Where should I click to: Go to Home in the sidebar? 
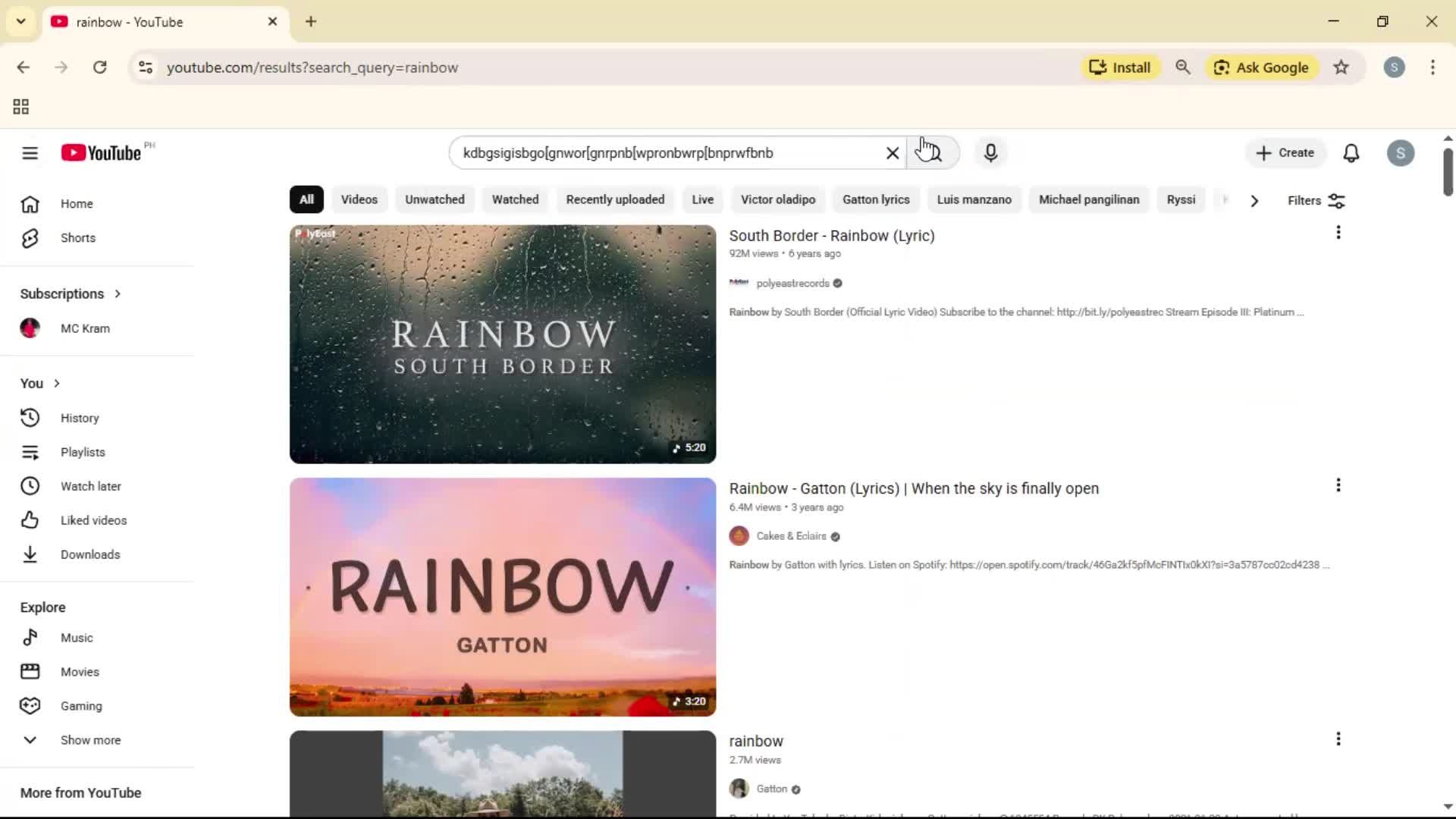[76, 203]
